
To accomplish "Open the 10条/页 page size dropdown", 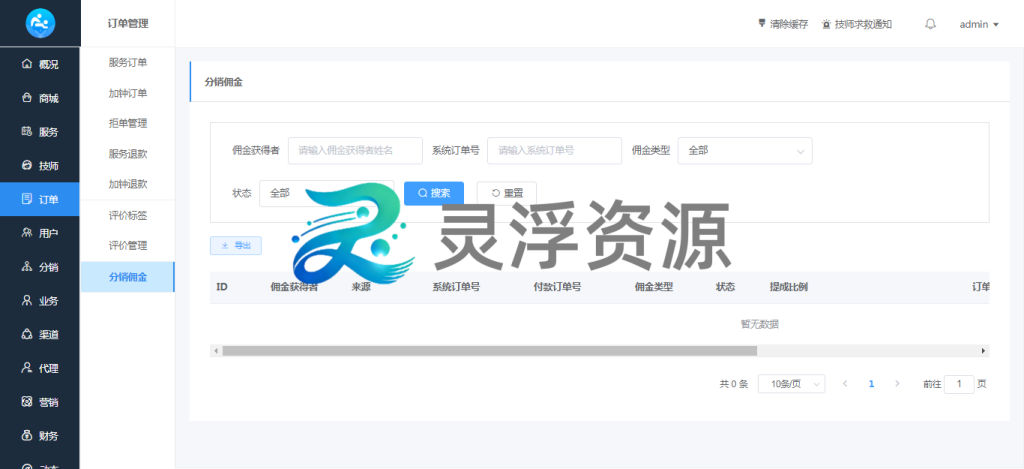I will click(x=791, y=384).
